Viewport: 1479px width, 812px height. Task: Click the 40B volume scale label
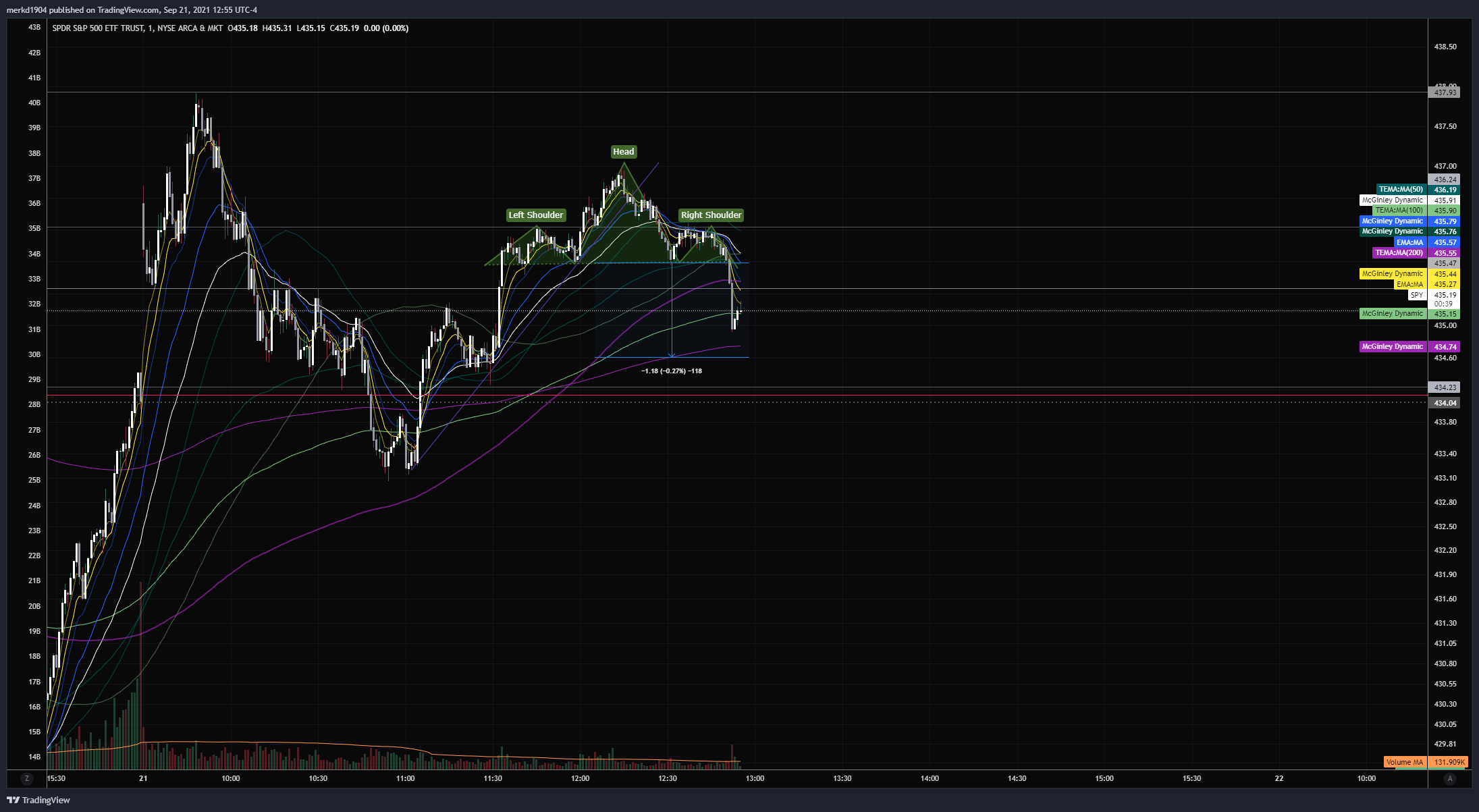coord(34,103)
